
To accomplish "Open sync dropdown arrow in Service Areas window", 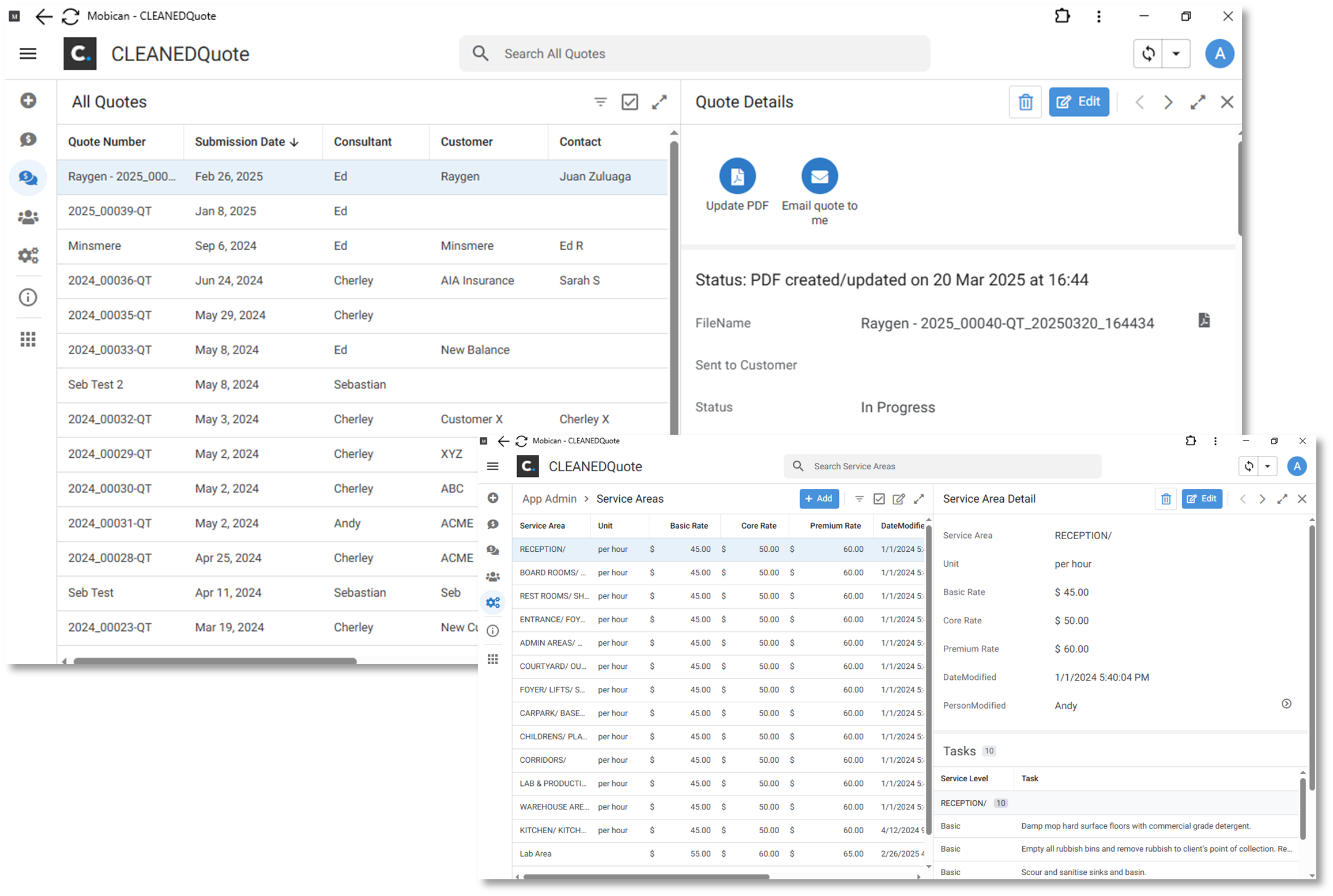I will [1267, 466].
